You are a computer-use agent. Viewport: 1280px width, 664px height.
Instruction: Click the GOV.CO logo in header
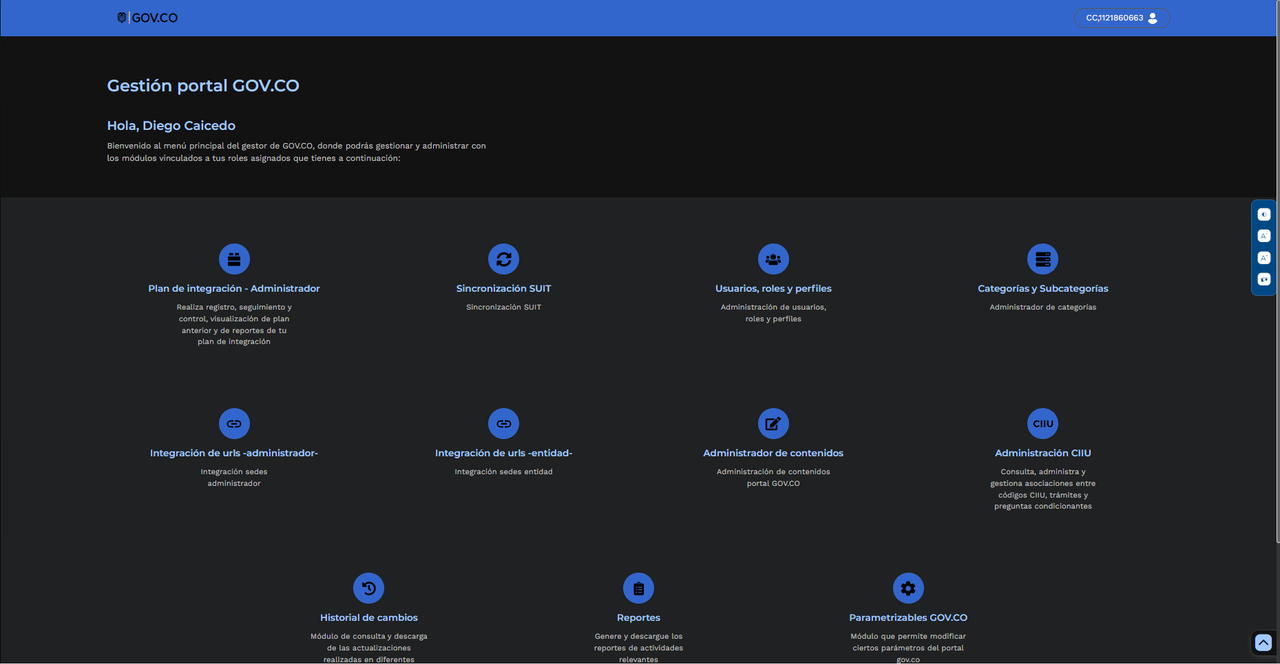(x=147, y=17)
